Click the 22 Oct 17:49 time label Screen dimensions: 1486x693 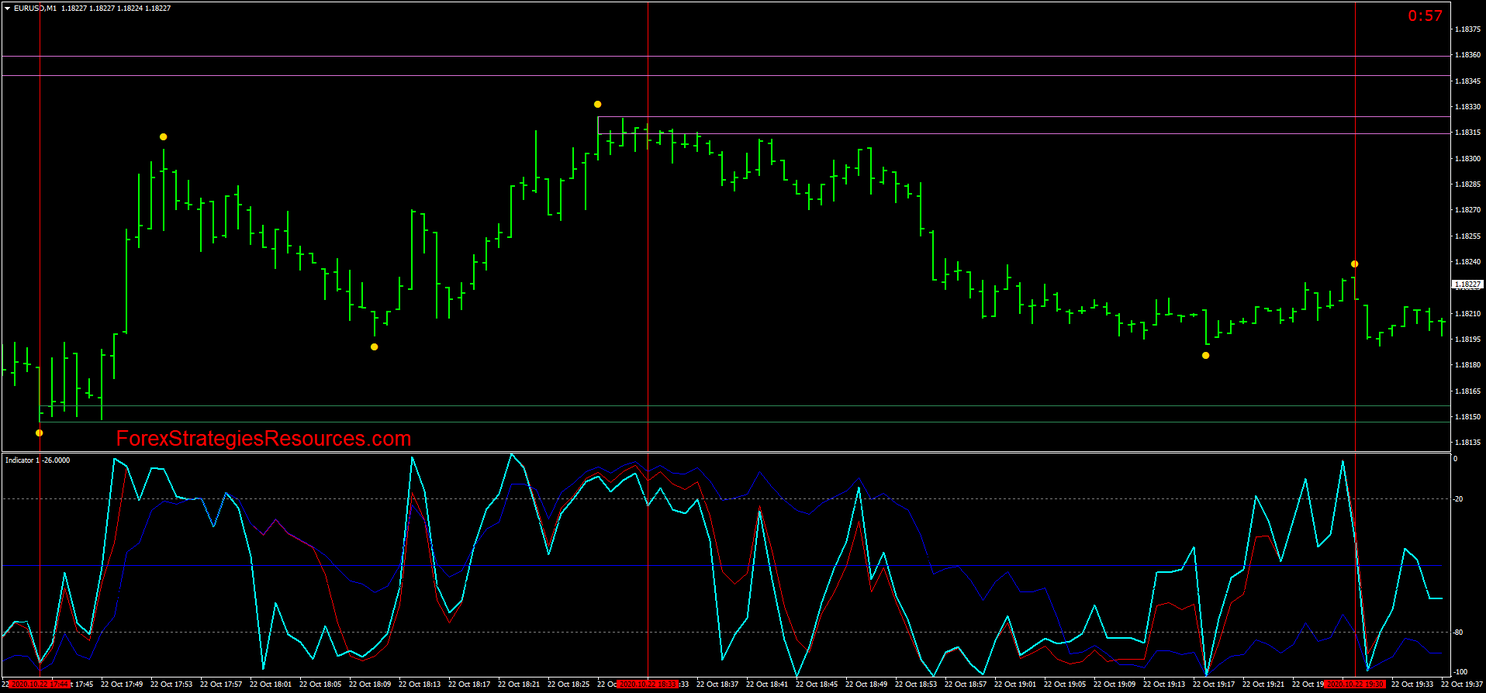pos(122,685)
